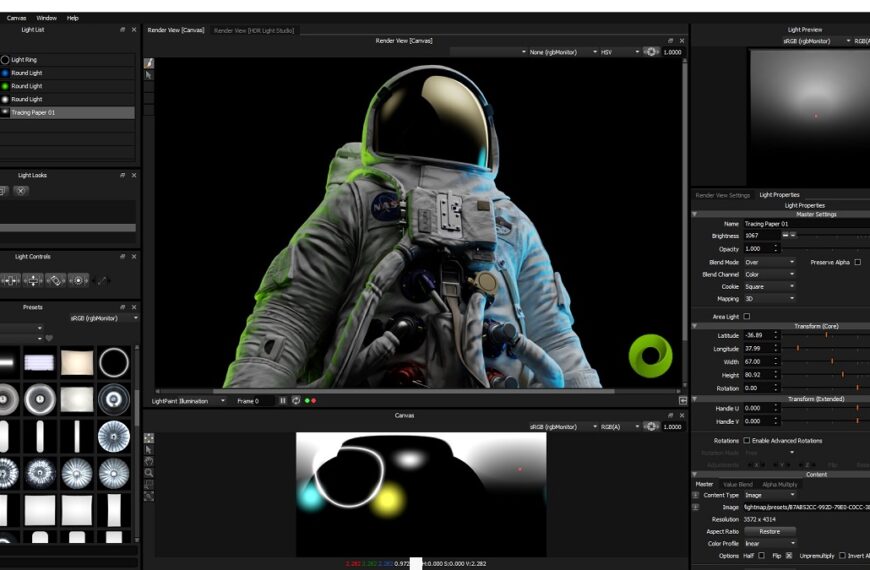Screen dimensions: 870x570
Task: Click the Light Controls rotate icon
Action: point(55,281)
